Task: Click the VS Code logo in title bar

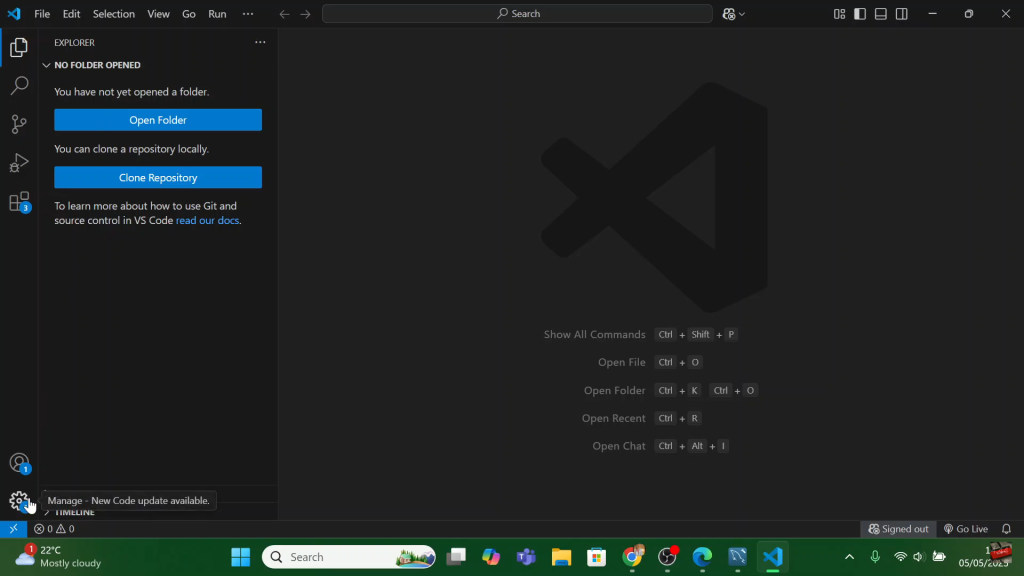Action: [14, 14]
